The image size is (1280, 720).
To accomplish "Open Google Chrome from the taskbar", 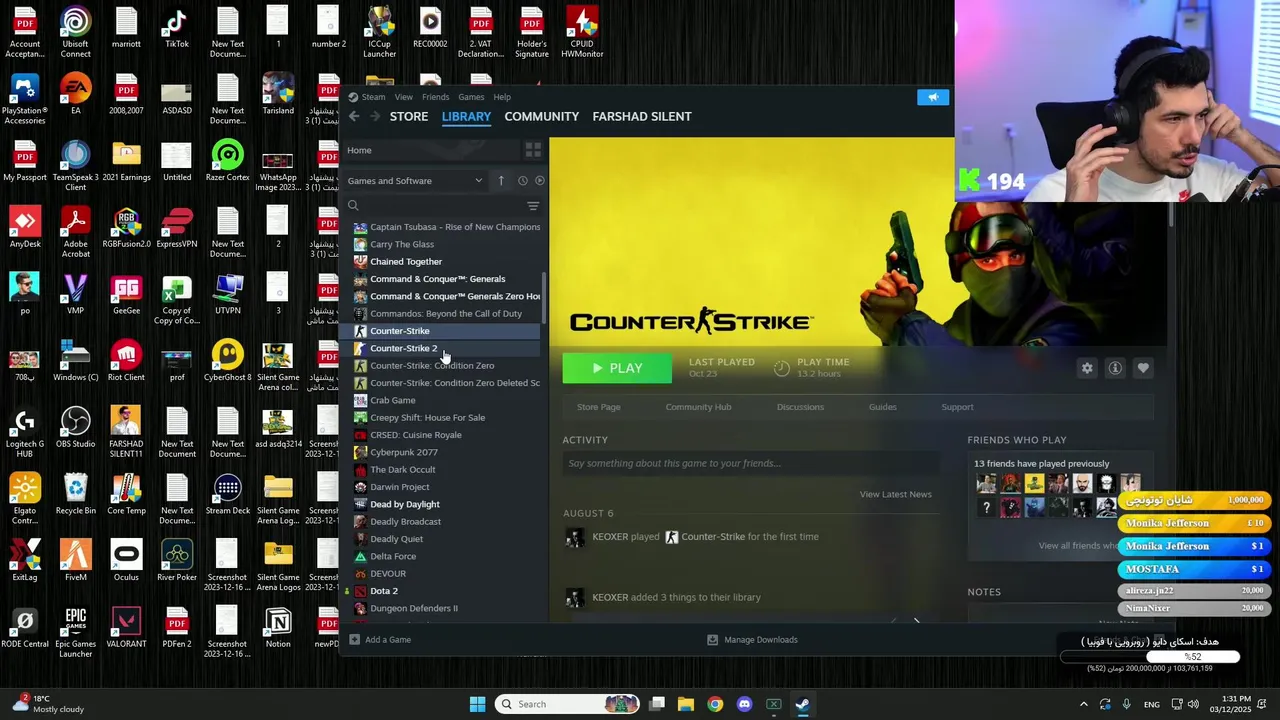I will click(x=715, y=704).
